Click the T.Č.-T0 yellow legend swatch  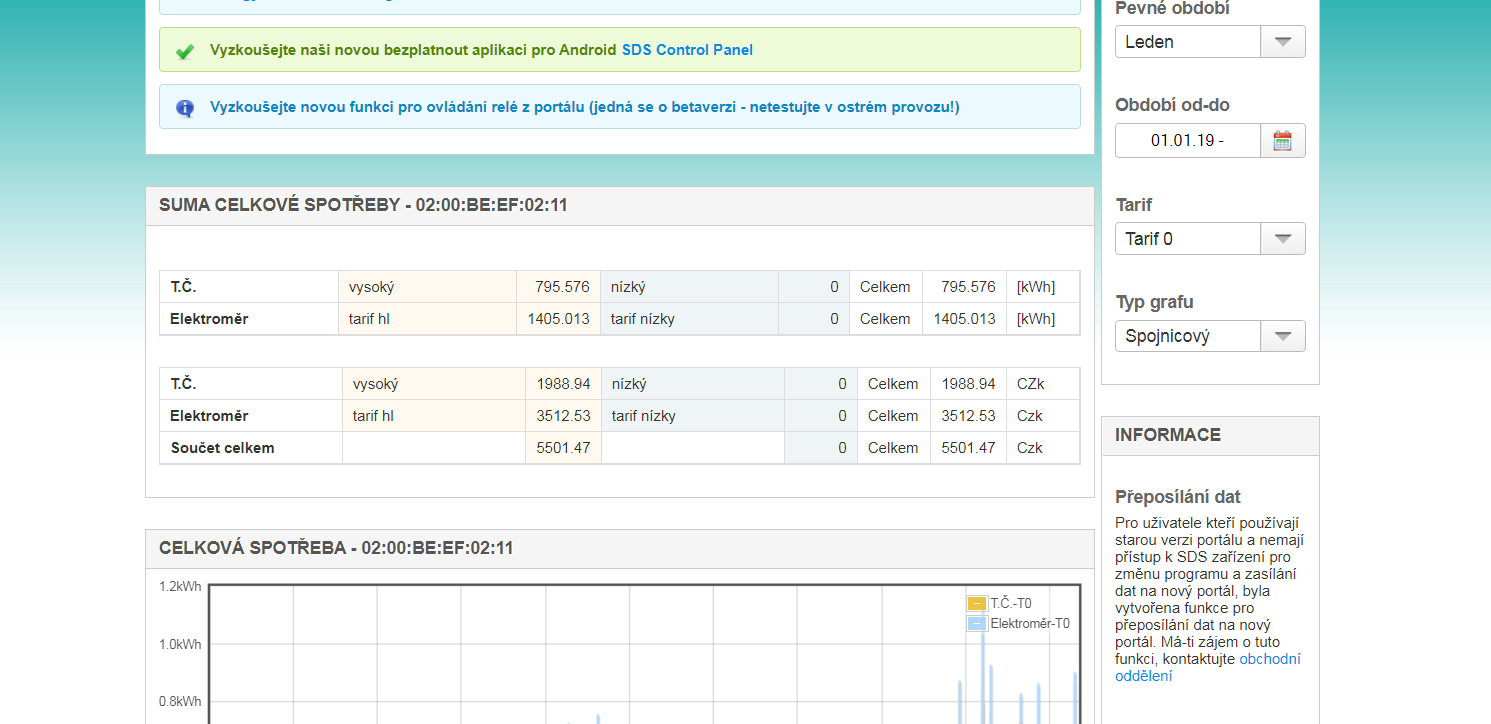point(976,603)
